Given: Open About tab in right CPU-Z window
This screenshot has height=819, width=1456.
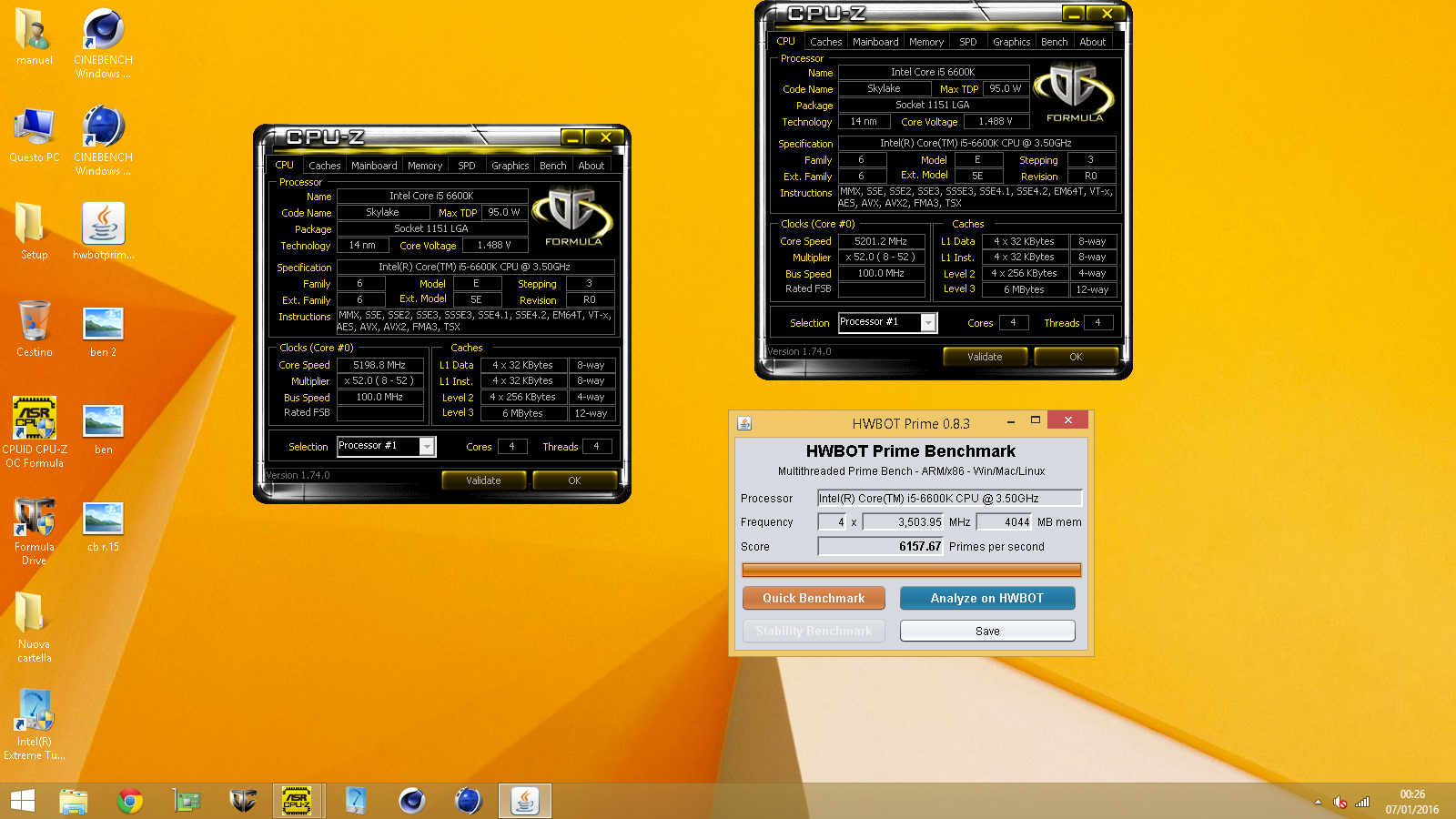Looking at the screenshot, I should point(1092,42).
